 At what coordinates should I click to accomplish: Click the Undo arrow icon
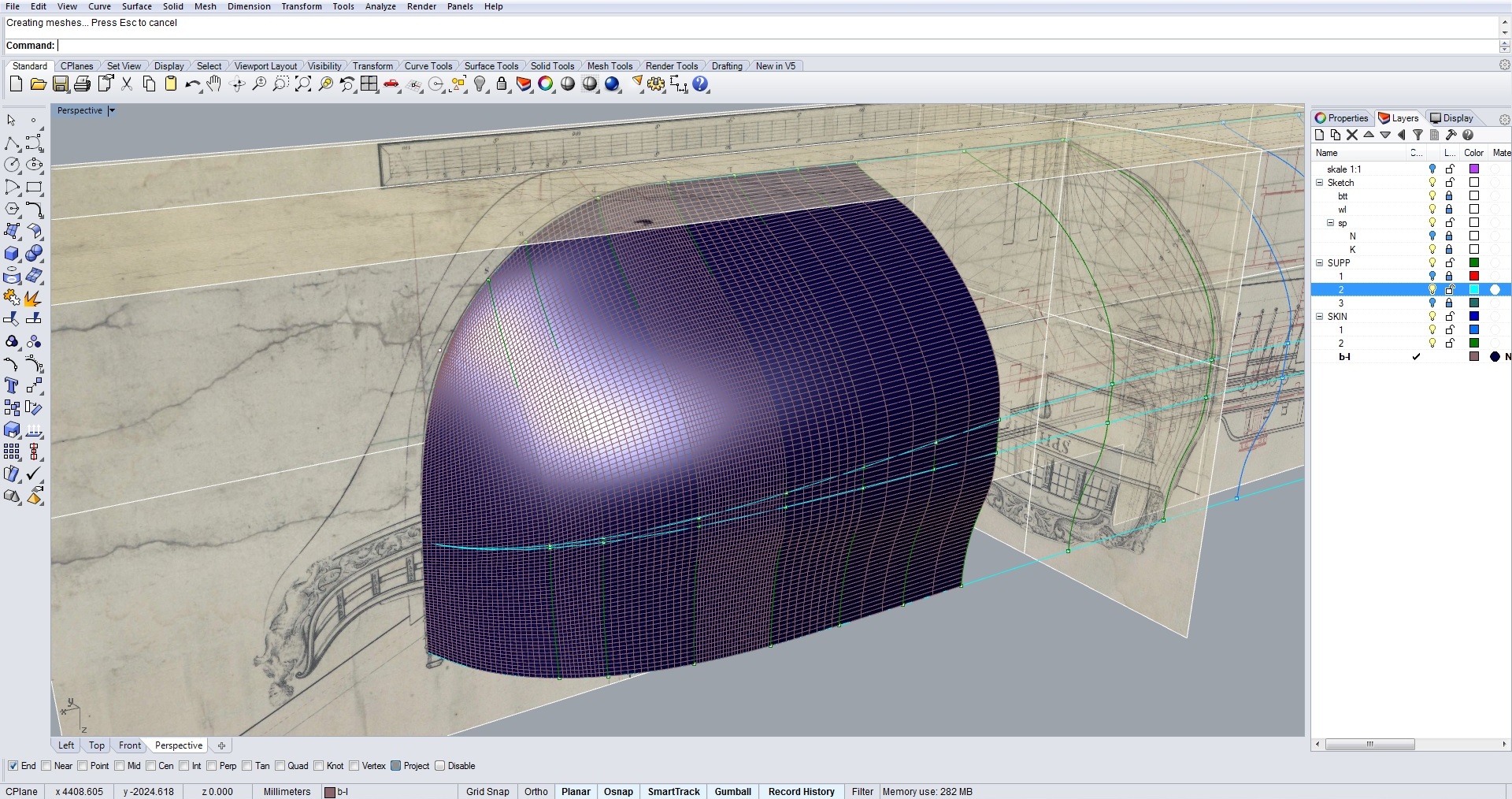point(192,84)
